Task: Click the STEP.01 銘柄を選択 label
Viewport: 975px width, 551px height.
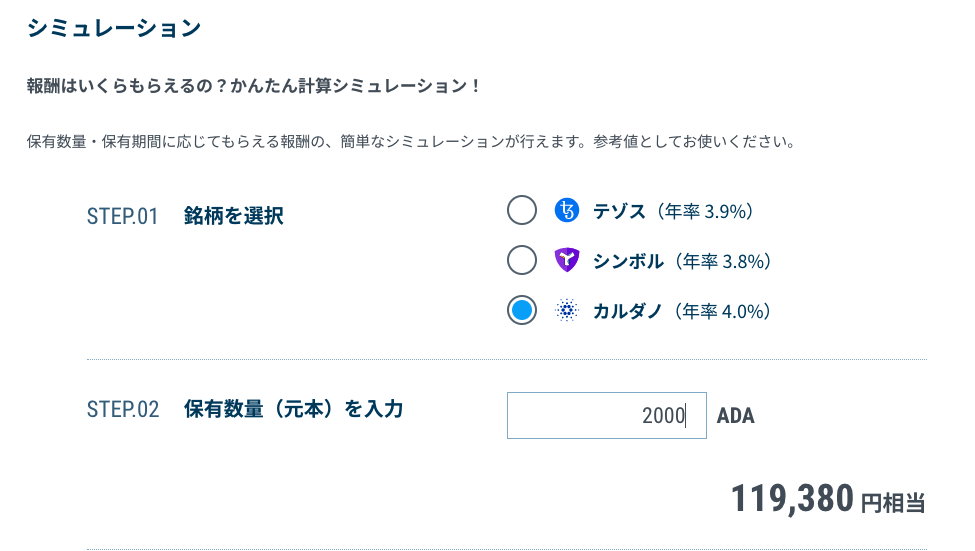Action: click(x=185, y=216)
